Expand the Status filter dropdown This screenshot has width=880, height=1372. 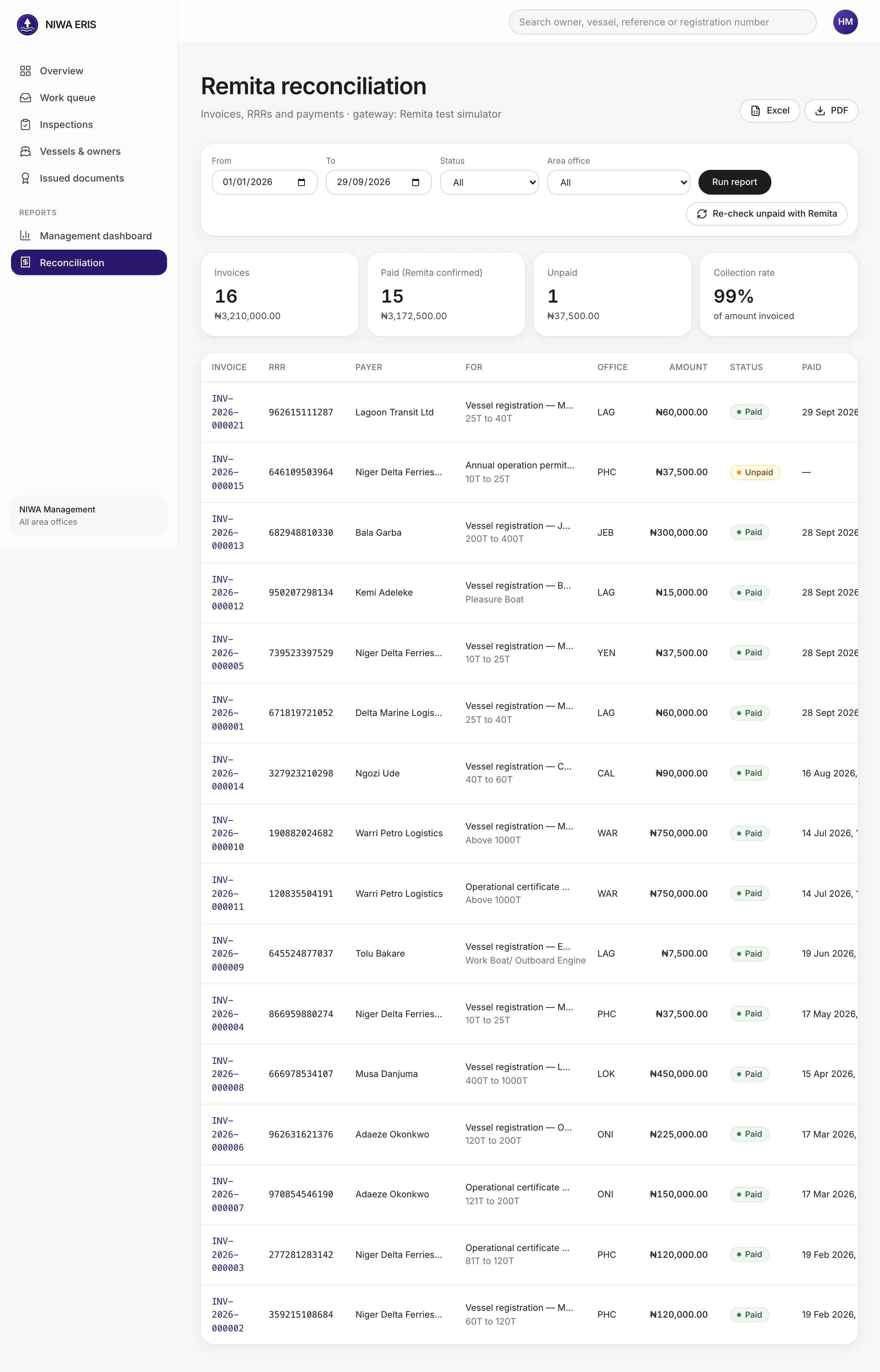coord(489,182)
